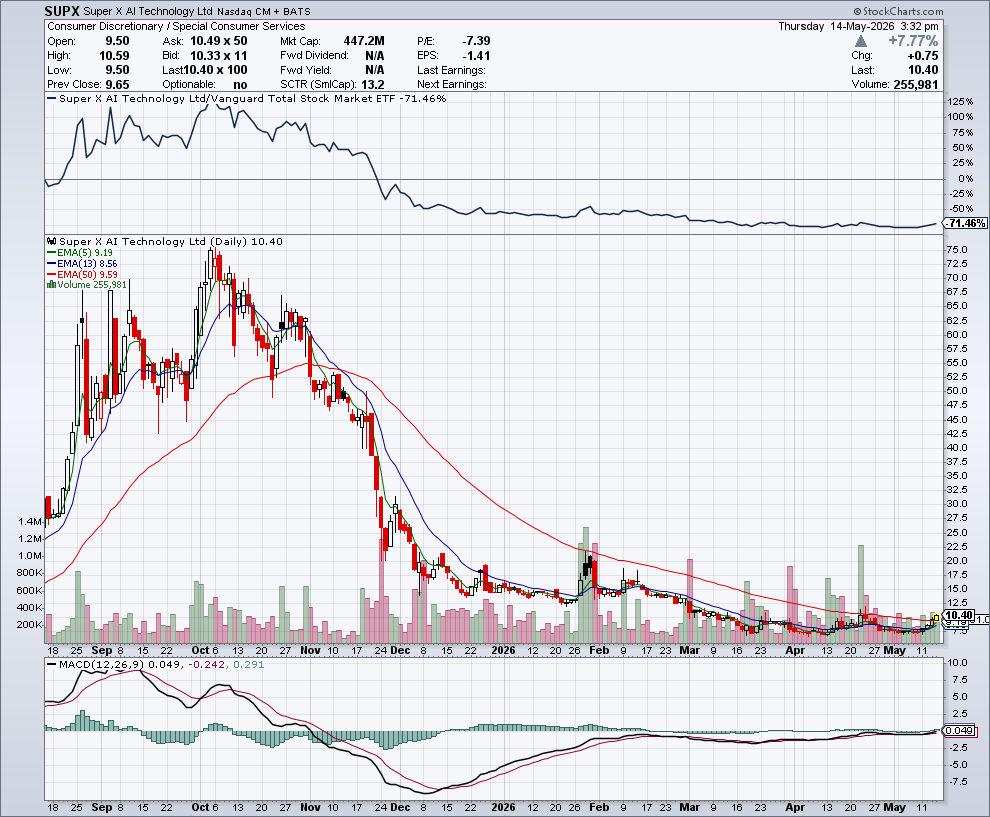Click the gray up-triangle change indicator
The width and height of the screenshot is (990, 817).
[x=861, y=41]
